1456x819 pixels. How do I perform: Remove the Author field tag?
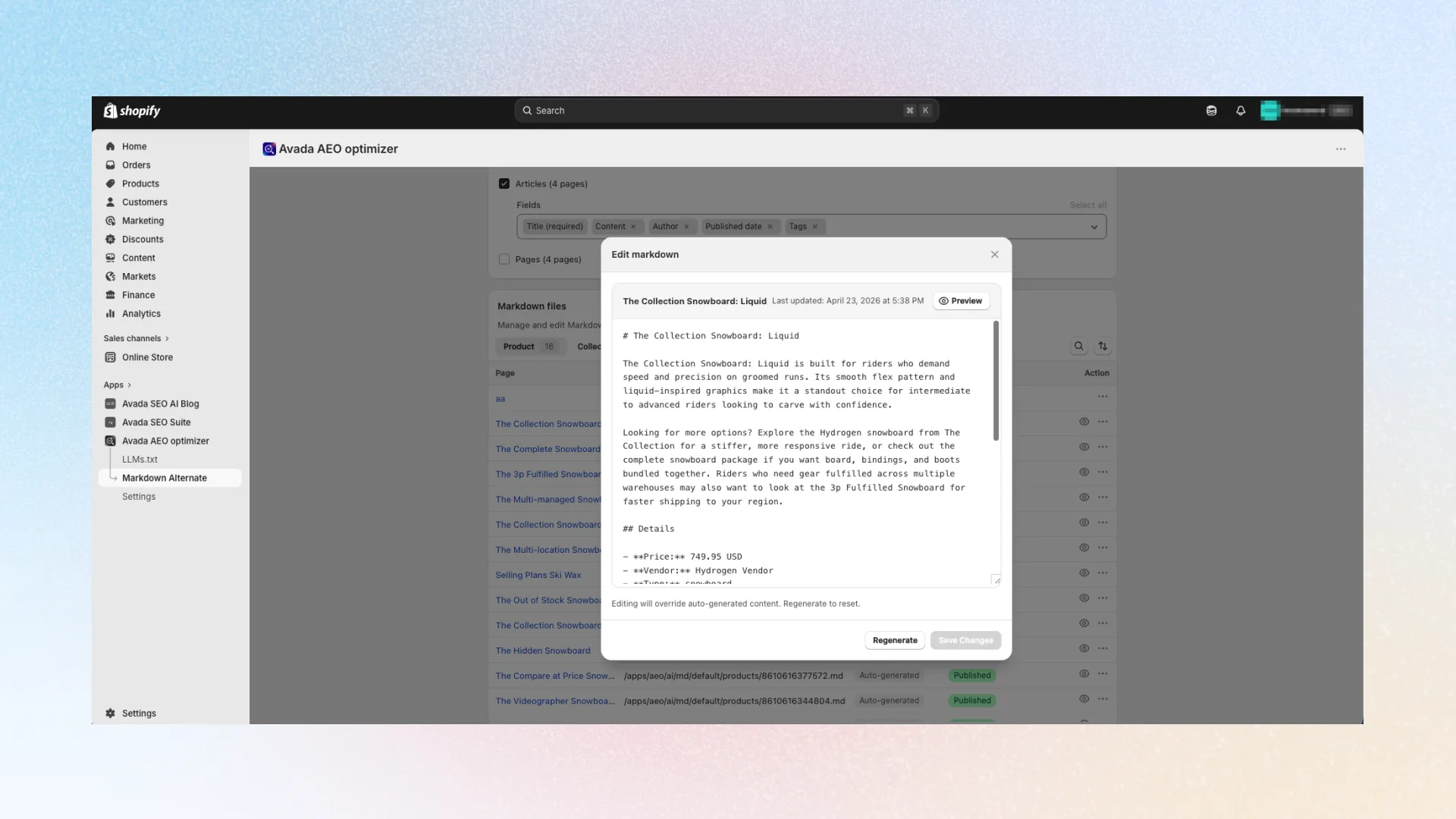click(687, 227)
